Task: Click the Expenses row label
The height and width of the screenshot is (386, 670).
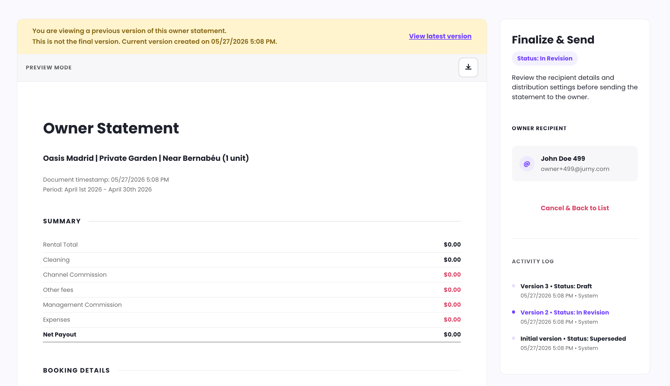Action: coord(56,319)
